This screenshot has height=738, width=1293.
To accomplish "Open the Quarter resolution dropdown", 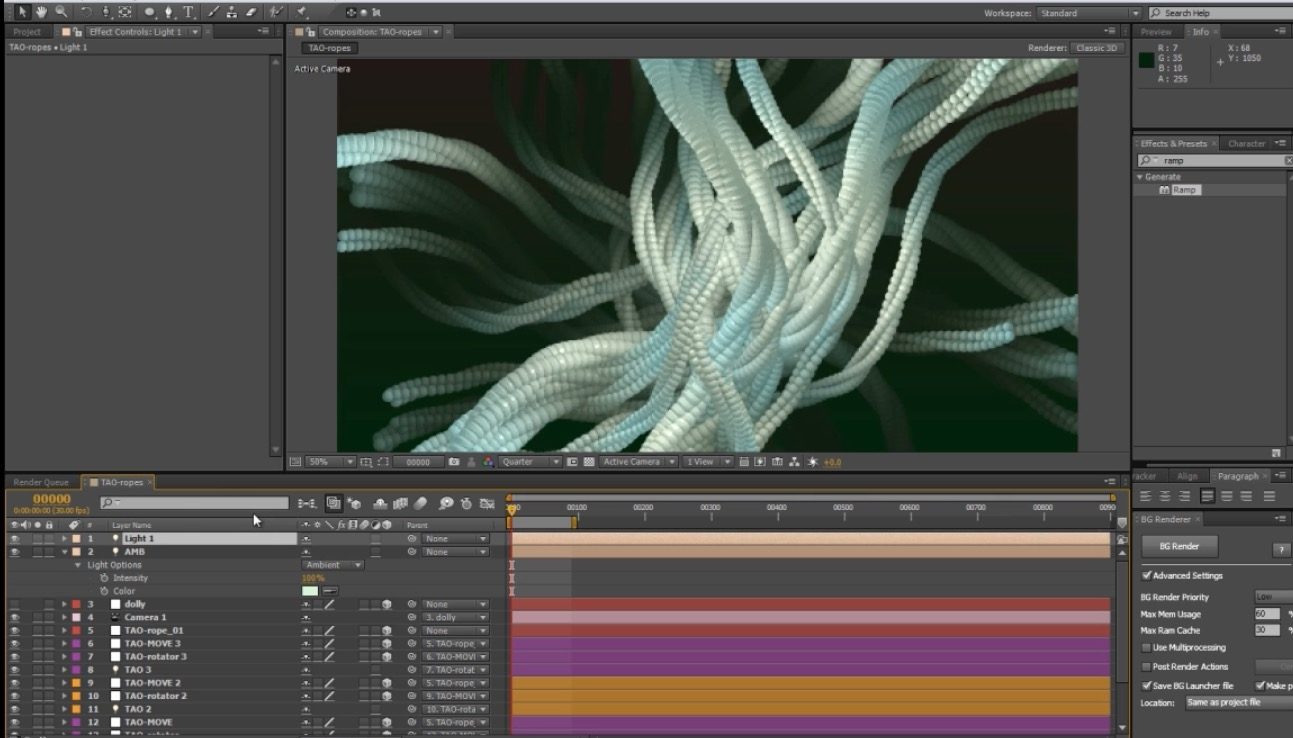I will [x=531, y=462].
